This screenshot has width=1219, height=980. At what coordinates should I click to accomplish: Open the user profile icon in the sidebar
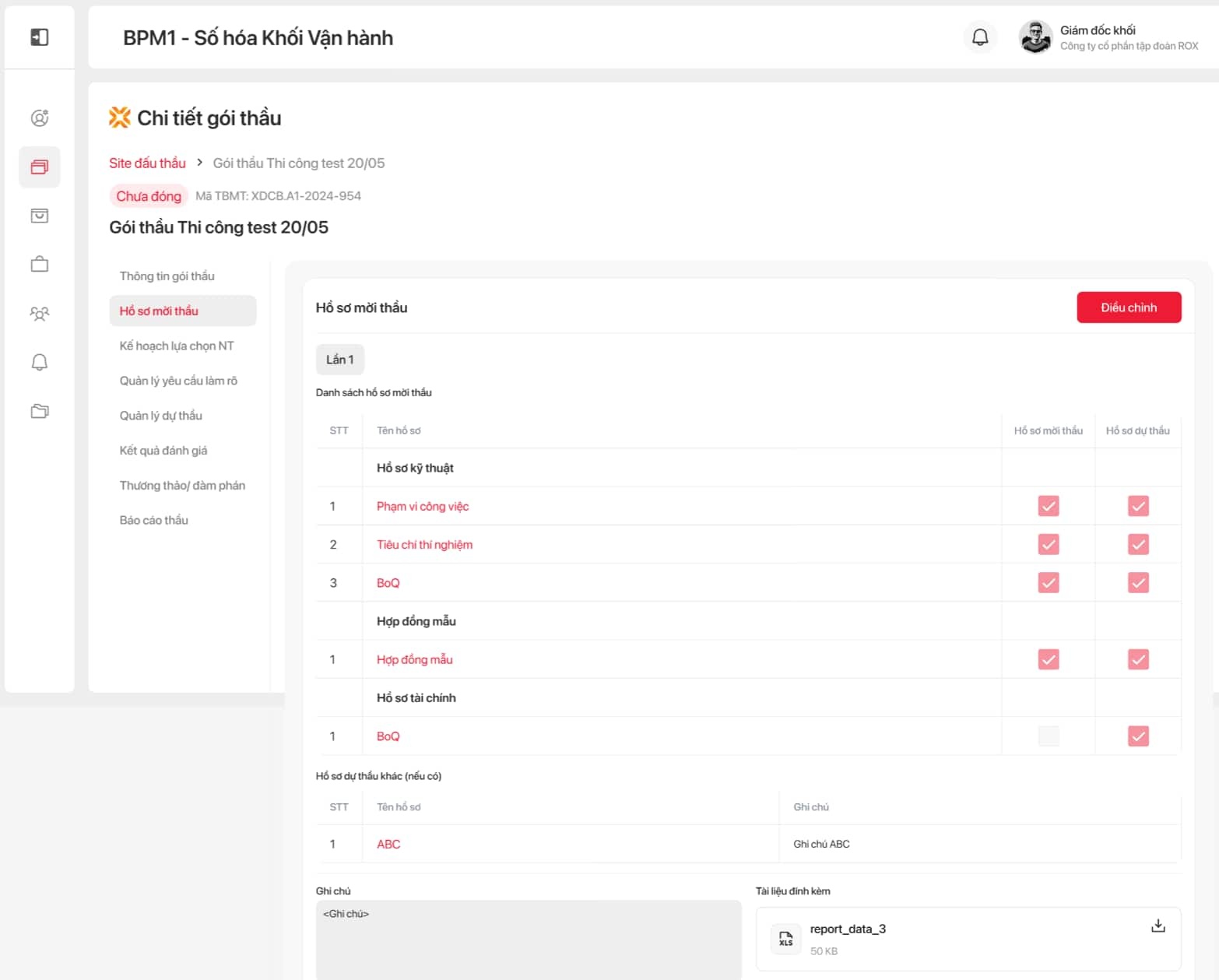click(39, 118)
